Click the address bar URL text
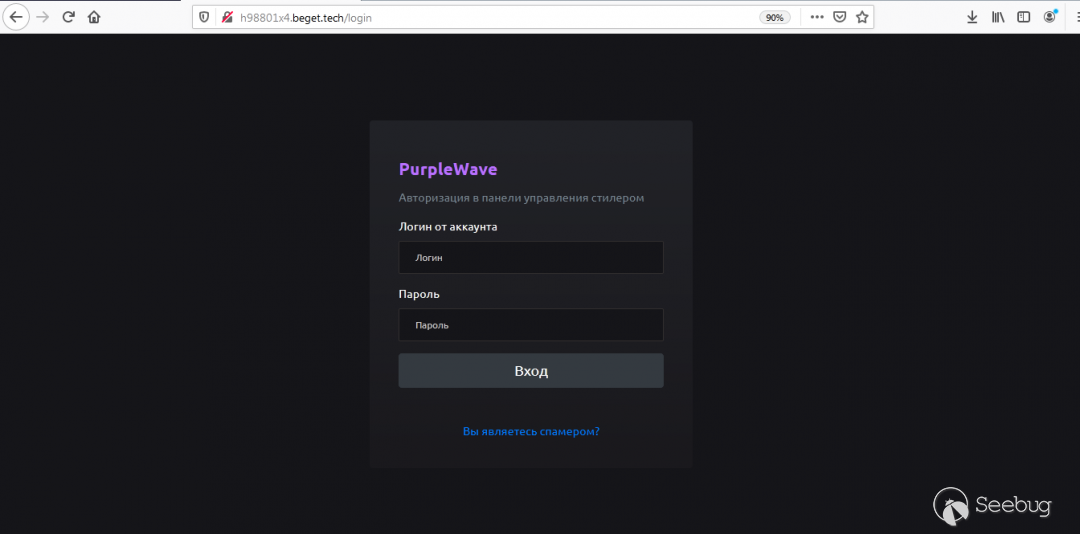 click(306, 18)
